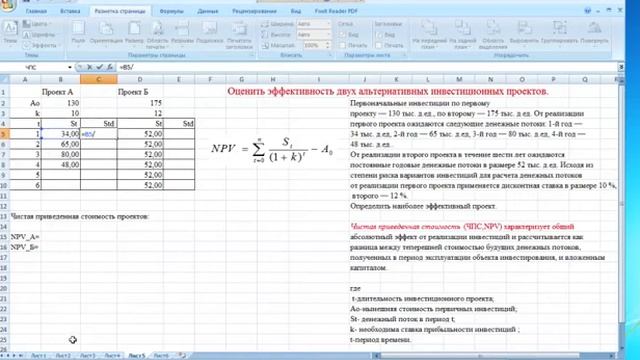Viewport: 640px width, 360px height.
Task: Click the horizontal scrollbar thumb
Action: point(480,356)
